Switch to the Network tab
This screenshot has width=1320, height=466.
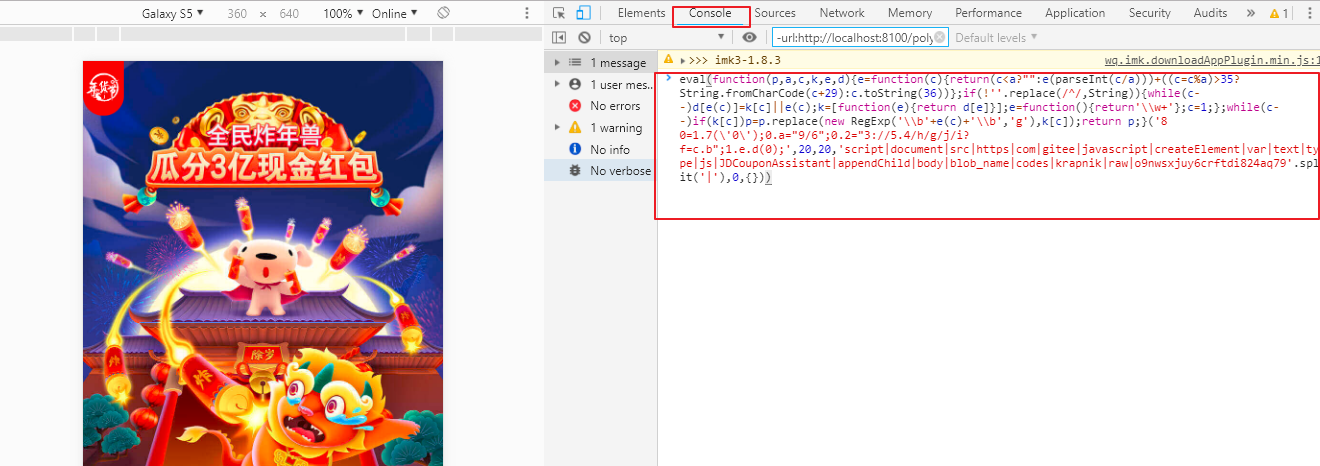click(842, 13)
